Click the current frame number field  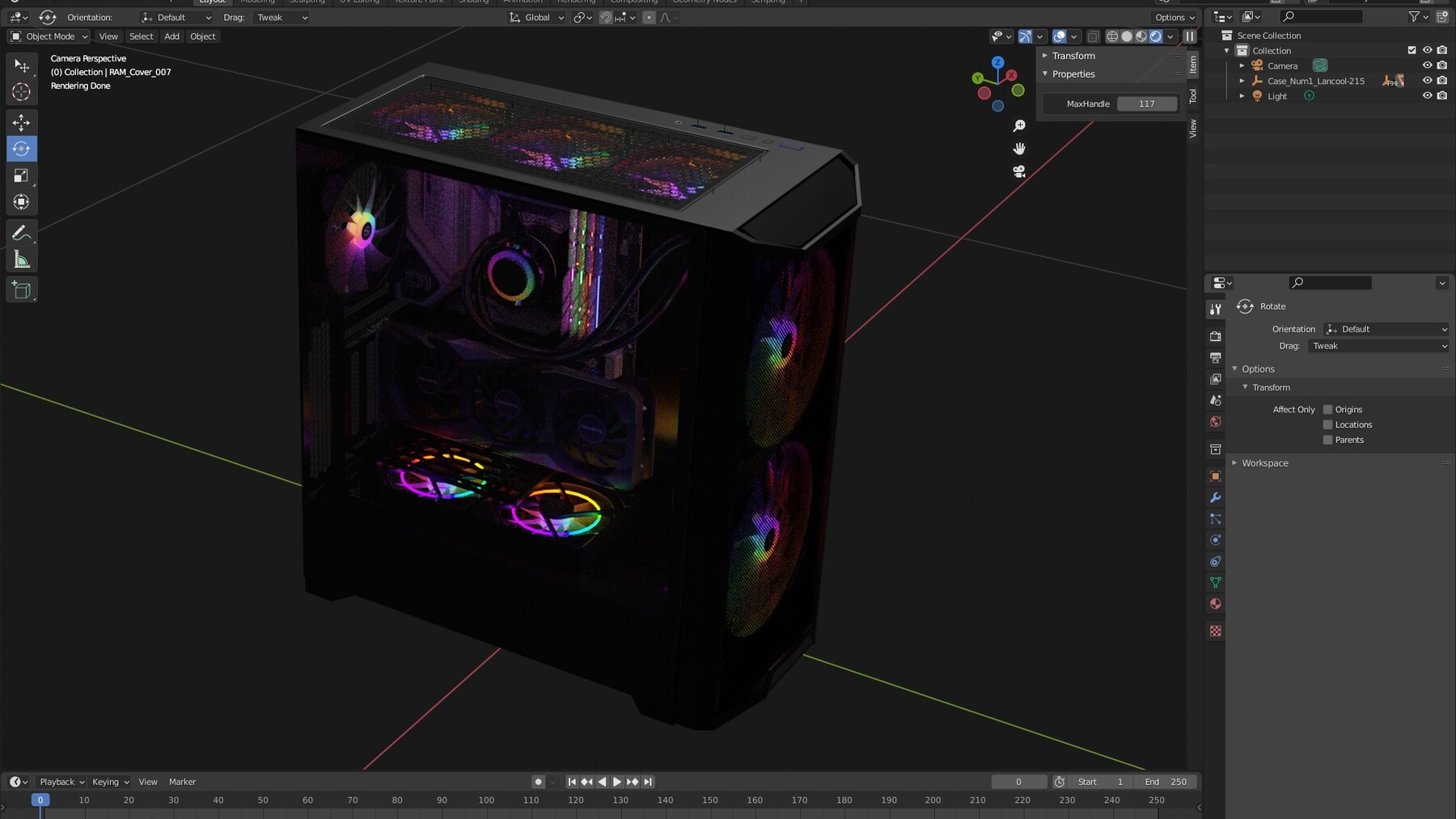(1019, 782)
